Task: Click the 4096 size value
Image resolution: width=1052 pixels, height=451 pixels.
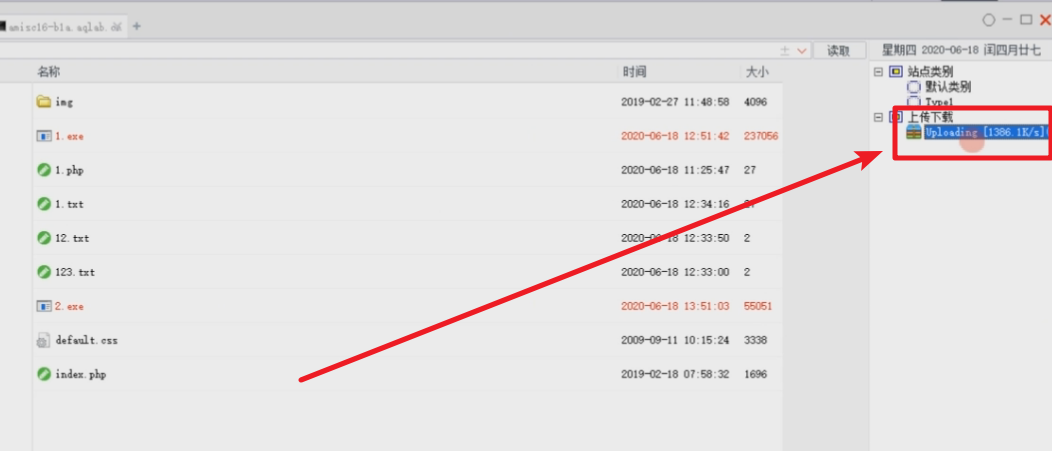Action: coord(755,102)
